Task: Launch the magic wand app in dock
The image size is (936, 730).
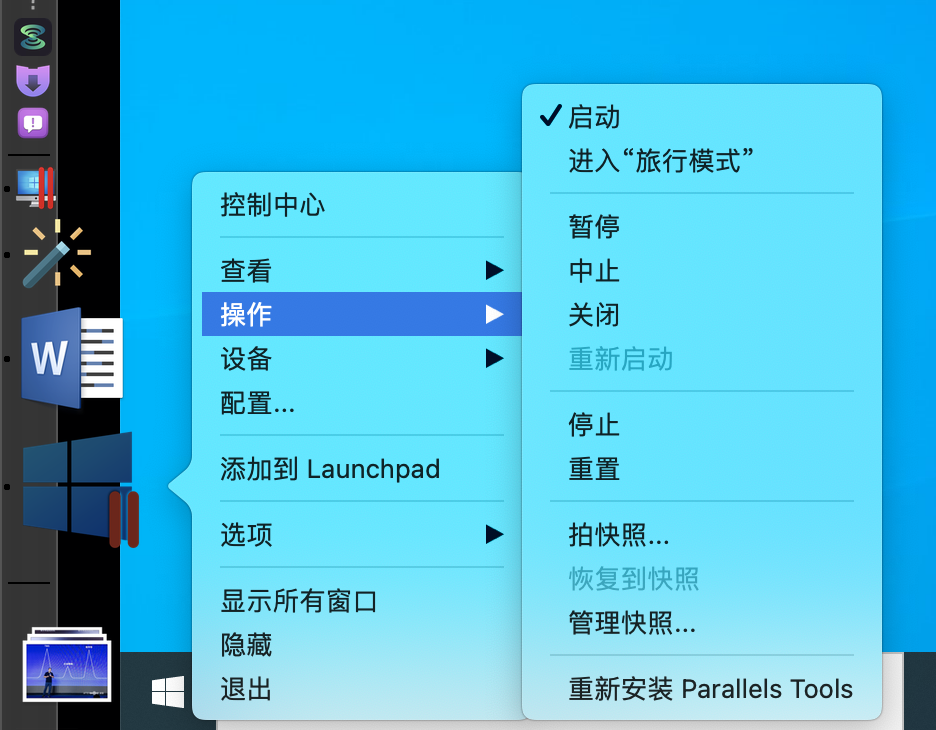Action: pos(57,254)
